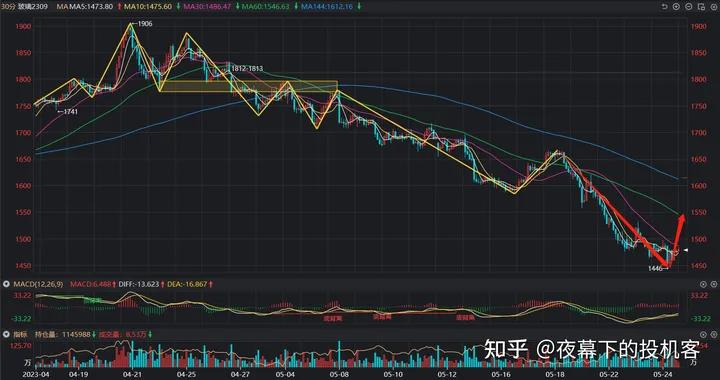Click the 04-21 date on time axis
Viewport: 720px width, 380px height.
(x=132, y=374)
